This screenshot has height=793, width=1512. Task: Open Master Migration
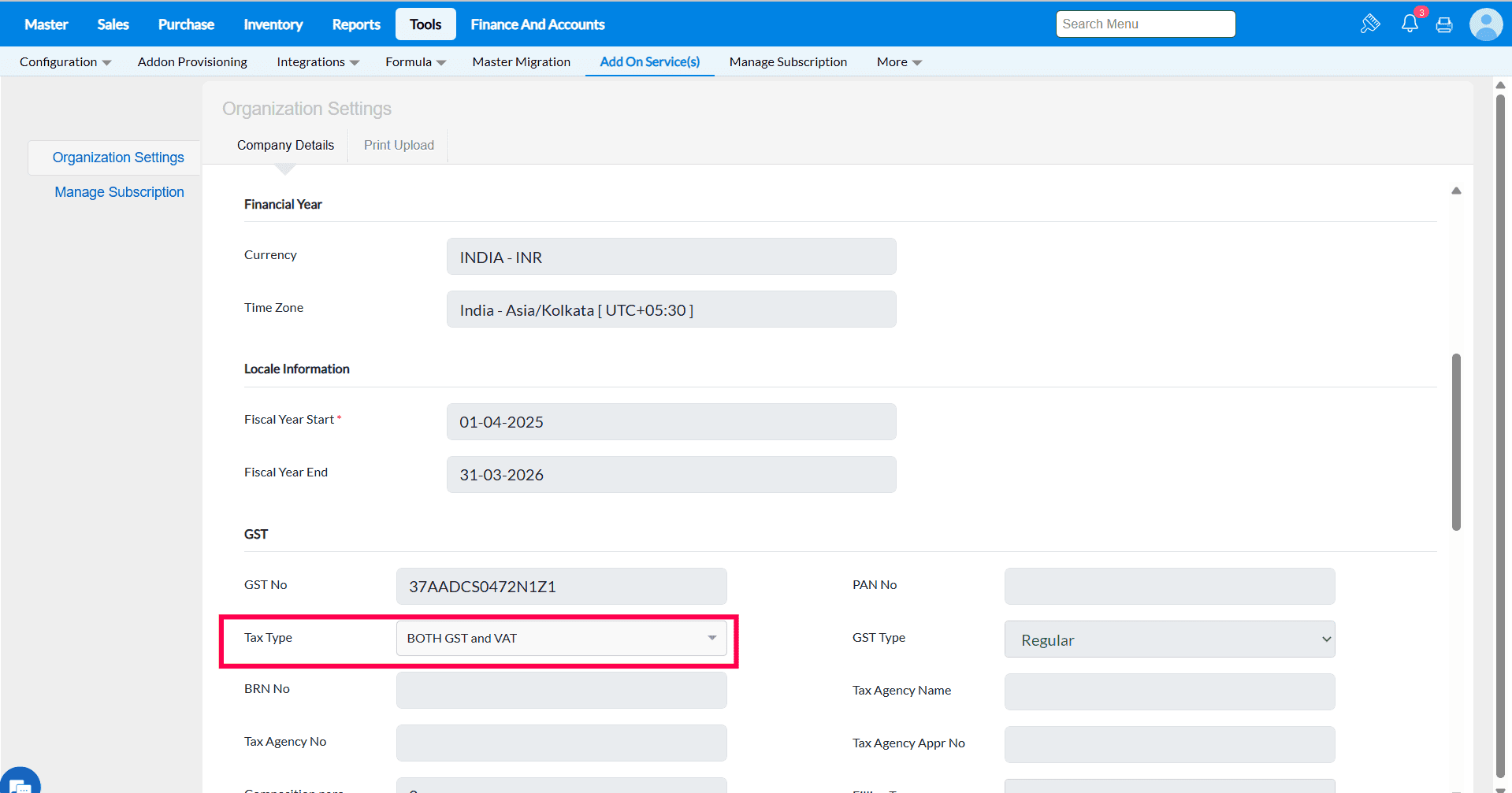pyautogui.click(x=521, y=61)
